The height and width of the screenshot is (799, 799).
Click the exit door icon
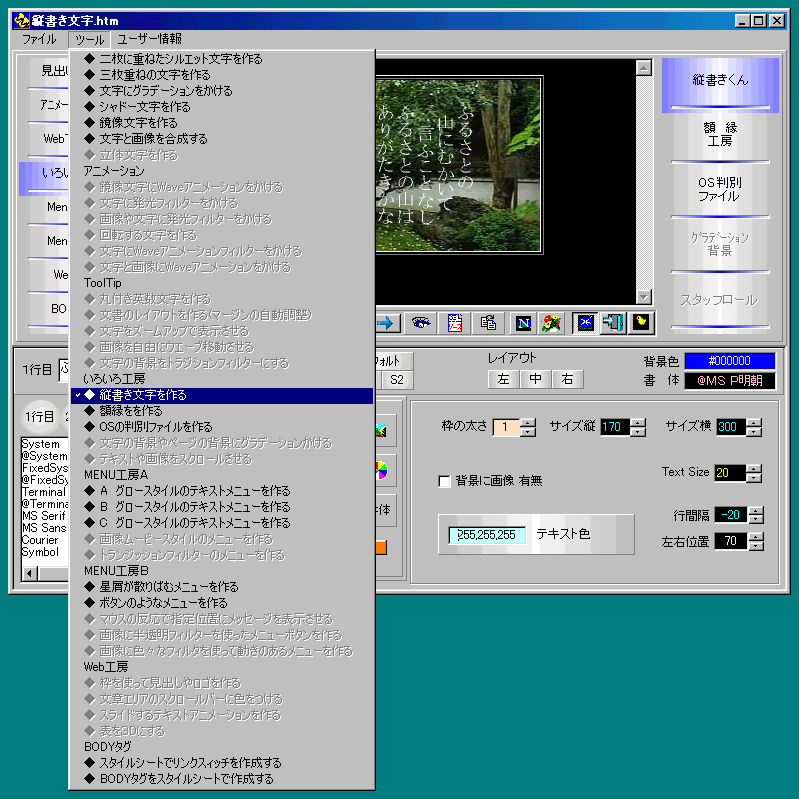(x=613, y=322)
